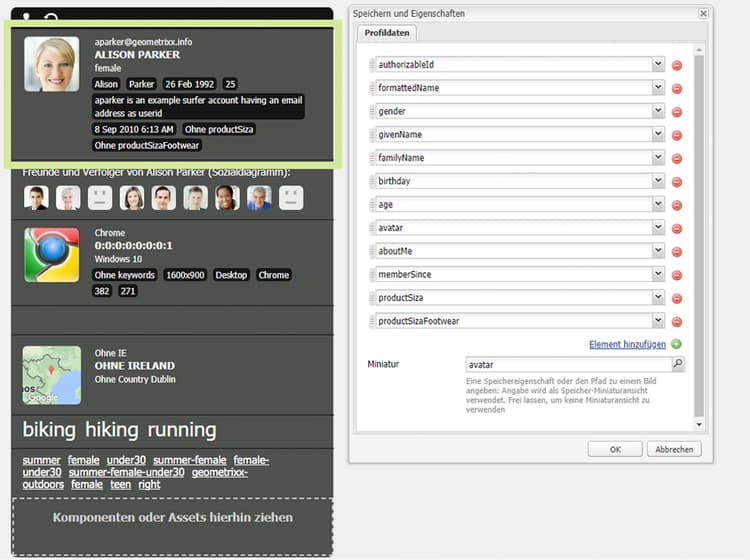750x560 pixels.
Task: Click the drag handle of gender row
Action: (x=372, y=111)
